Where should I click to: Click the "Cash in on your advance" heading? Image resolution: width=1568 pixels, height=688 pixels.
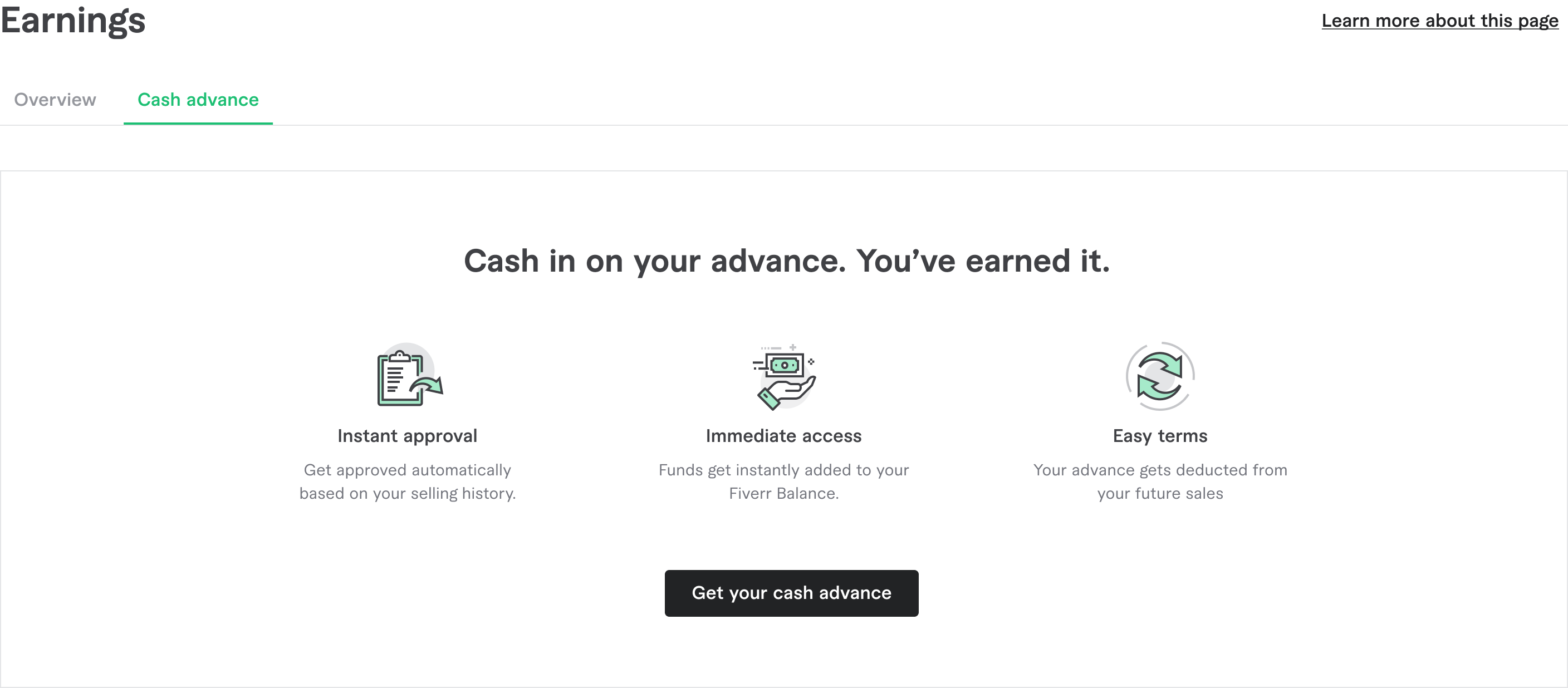(787, 262)
